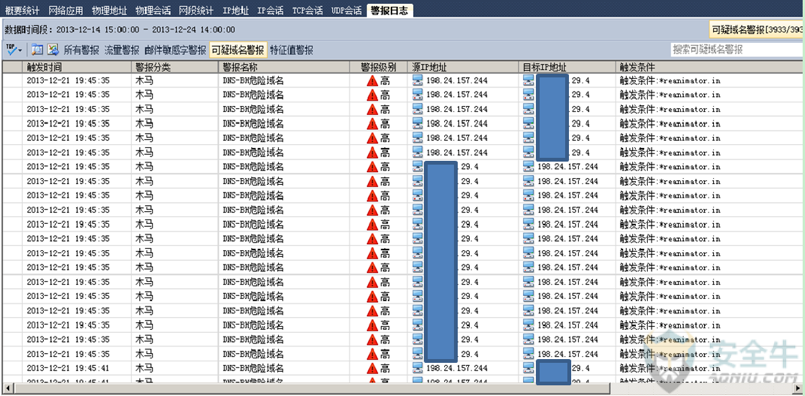Switch to the 概要统计 tab
805x396 pixels.
[22, 10]
